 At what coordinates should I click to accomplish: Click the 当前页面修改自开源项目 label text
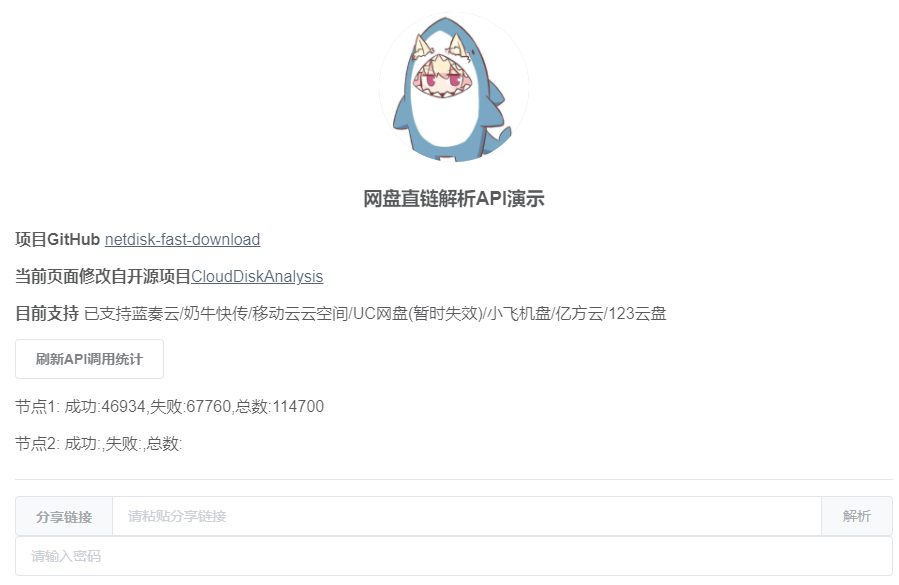[103, 276]
